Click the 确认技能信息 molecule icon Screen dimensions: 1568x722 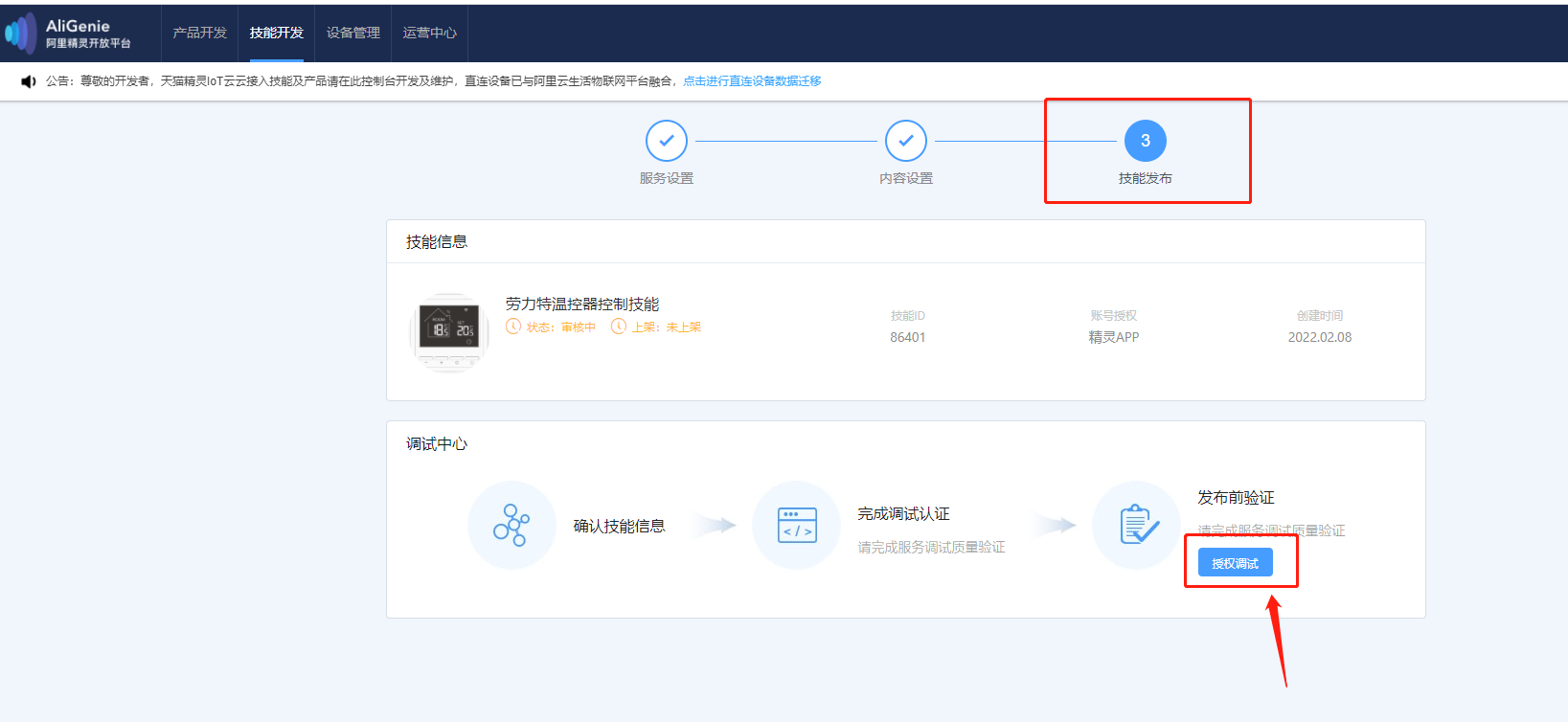point(511,526)
